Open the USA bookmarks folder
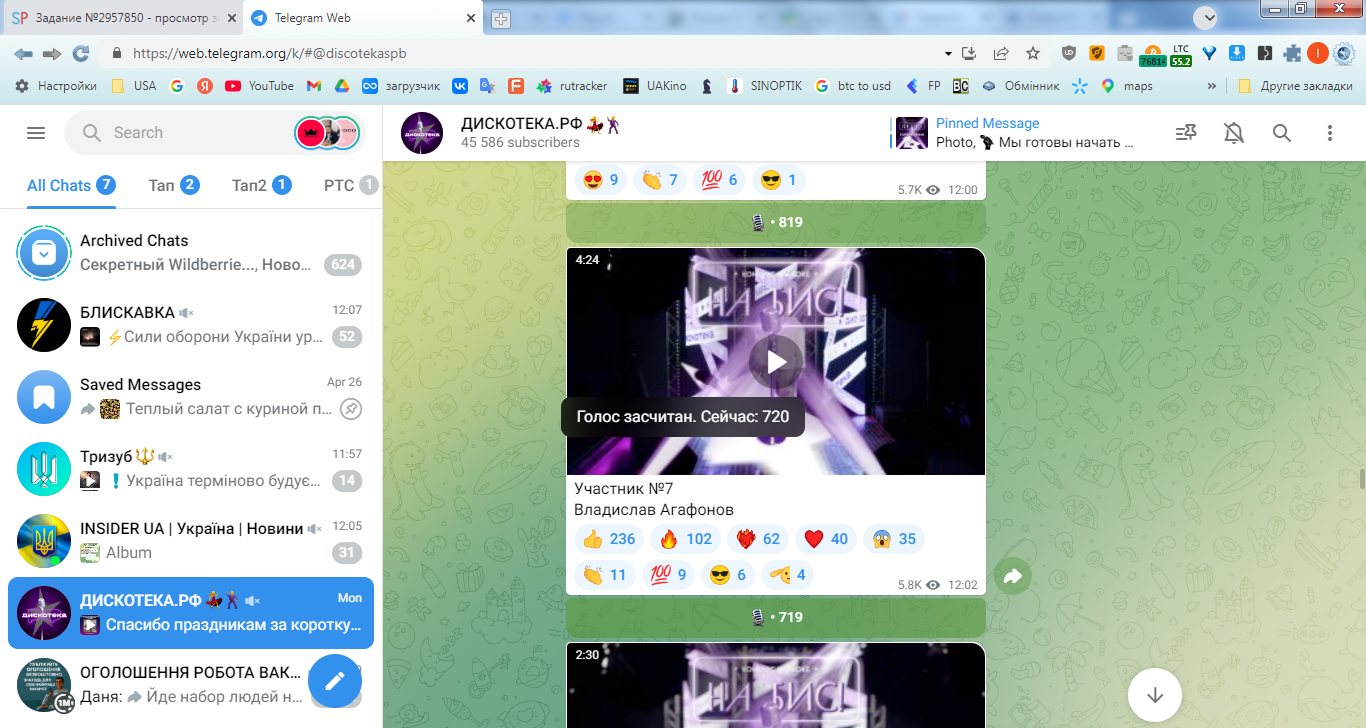The image size is (1366, 728). pyautogui.click(x=134, y=86)
